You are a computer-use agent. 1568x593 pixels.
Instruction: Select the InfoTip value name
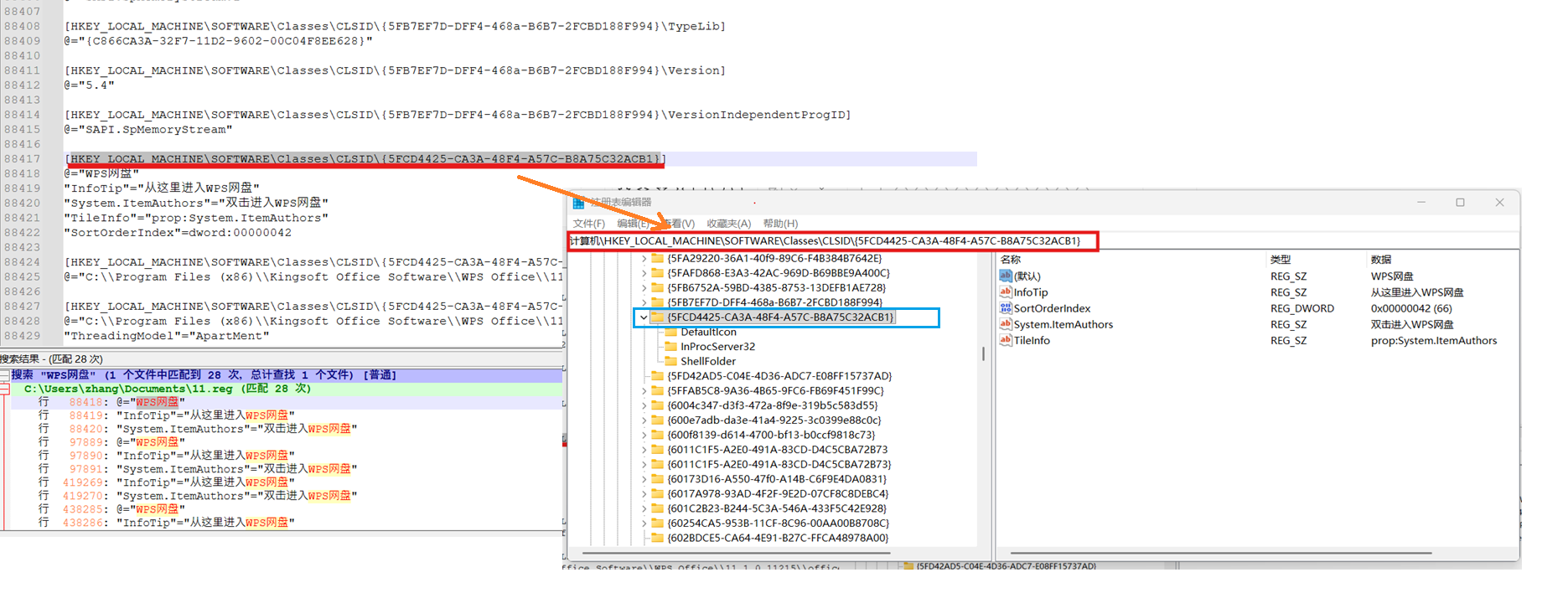point(1031,292)
